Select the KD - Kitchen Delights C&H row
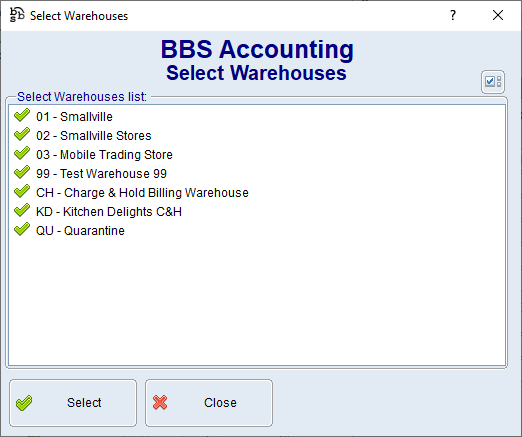This screenshot has width=522, height=437. click(x=257, y=212)
